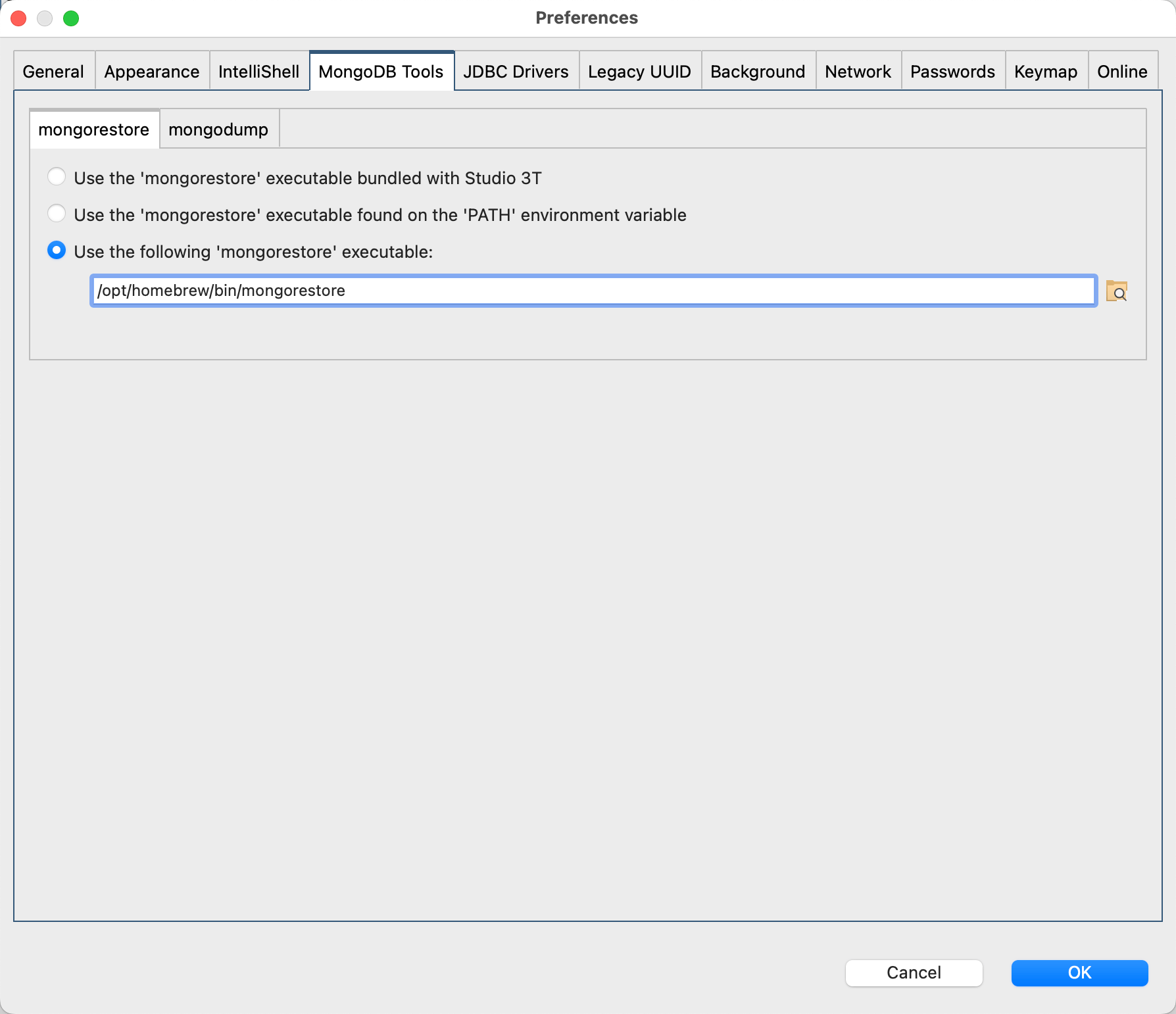Open the IntelliShell tab
The width and height of the screenshot is (1176, 1014).
click(258, 72)
